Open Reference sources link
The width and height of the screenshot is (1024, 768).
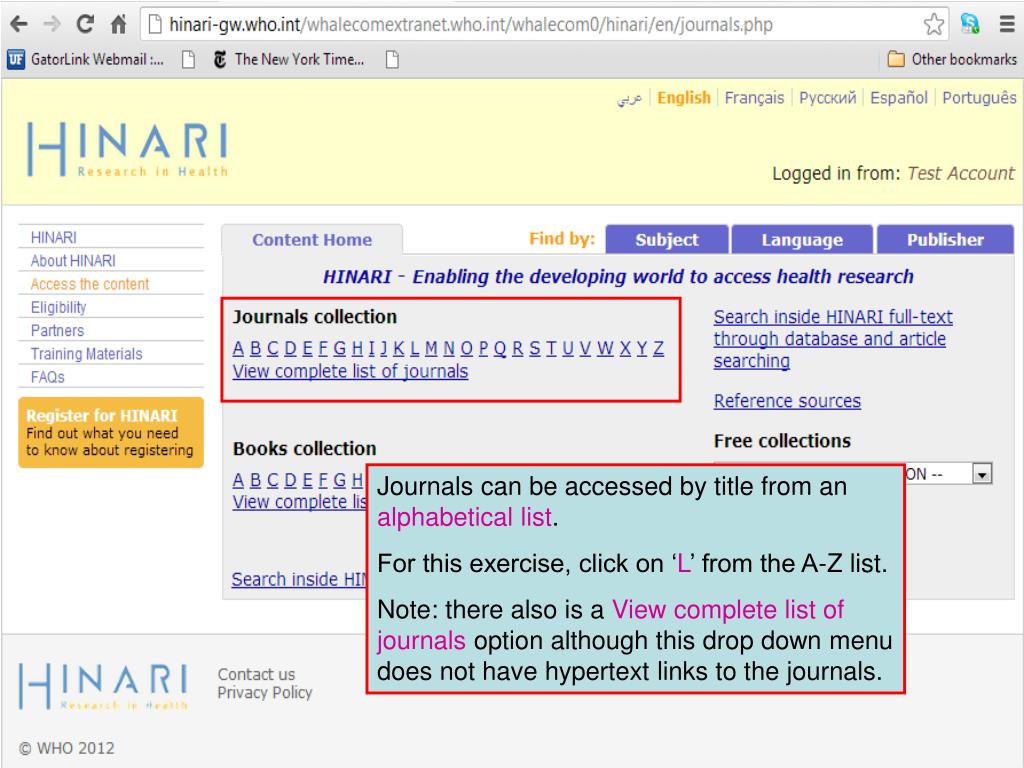click(x=787, y=401)
